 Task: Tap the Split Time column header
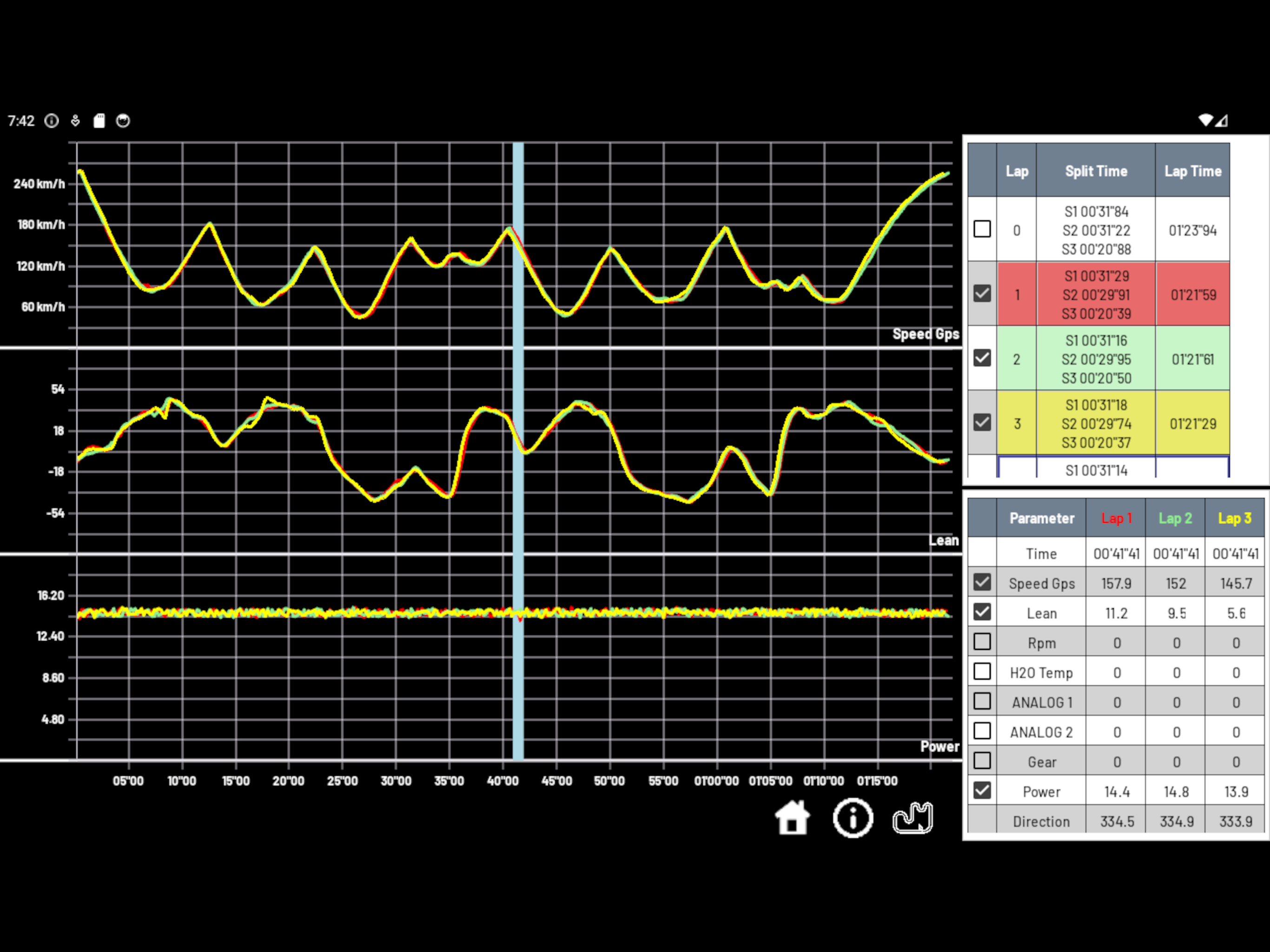coord(1096,171)
